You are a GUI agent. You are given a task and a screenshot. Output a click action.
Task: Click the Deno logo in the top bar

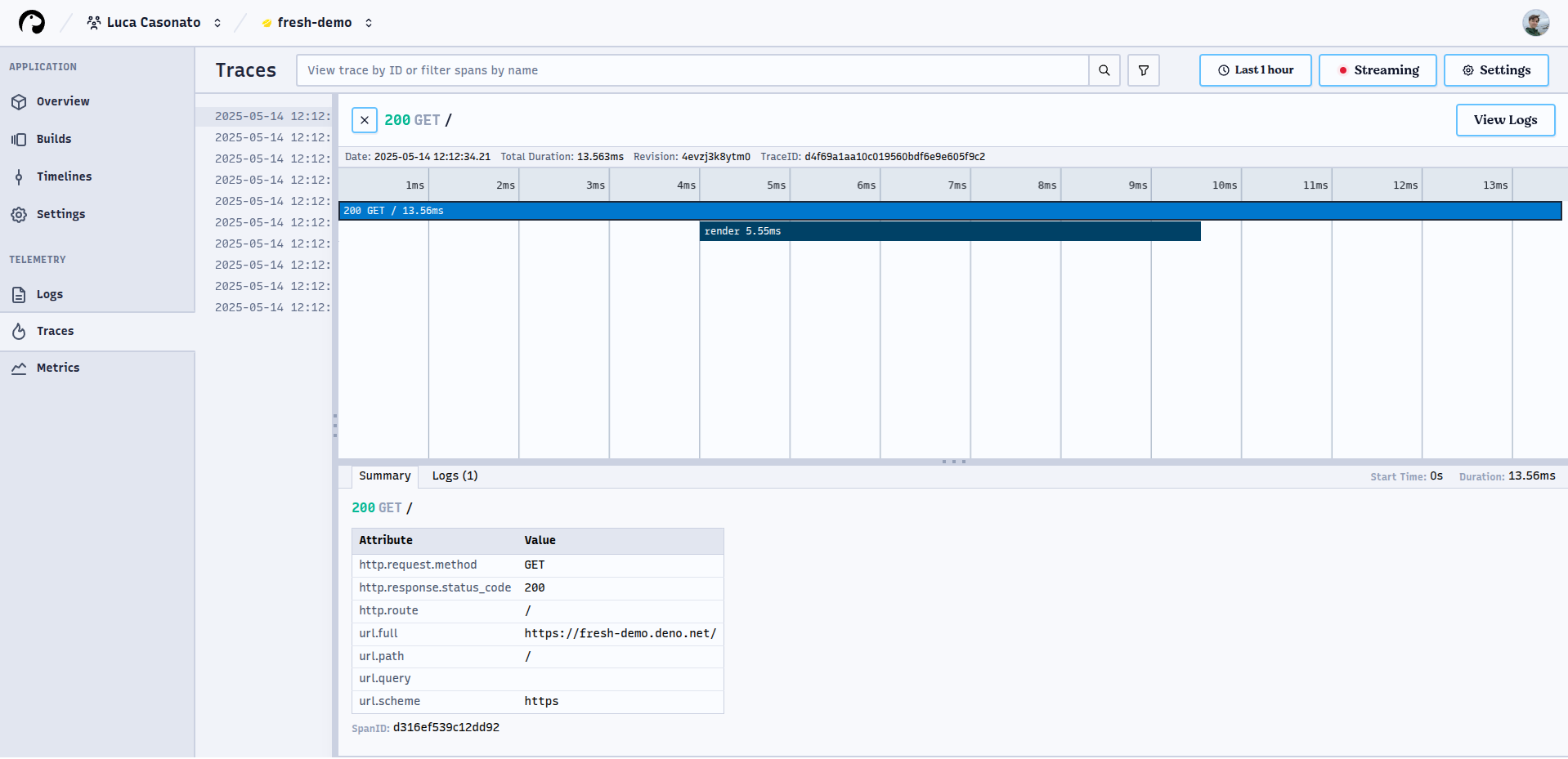(31, 22)
